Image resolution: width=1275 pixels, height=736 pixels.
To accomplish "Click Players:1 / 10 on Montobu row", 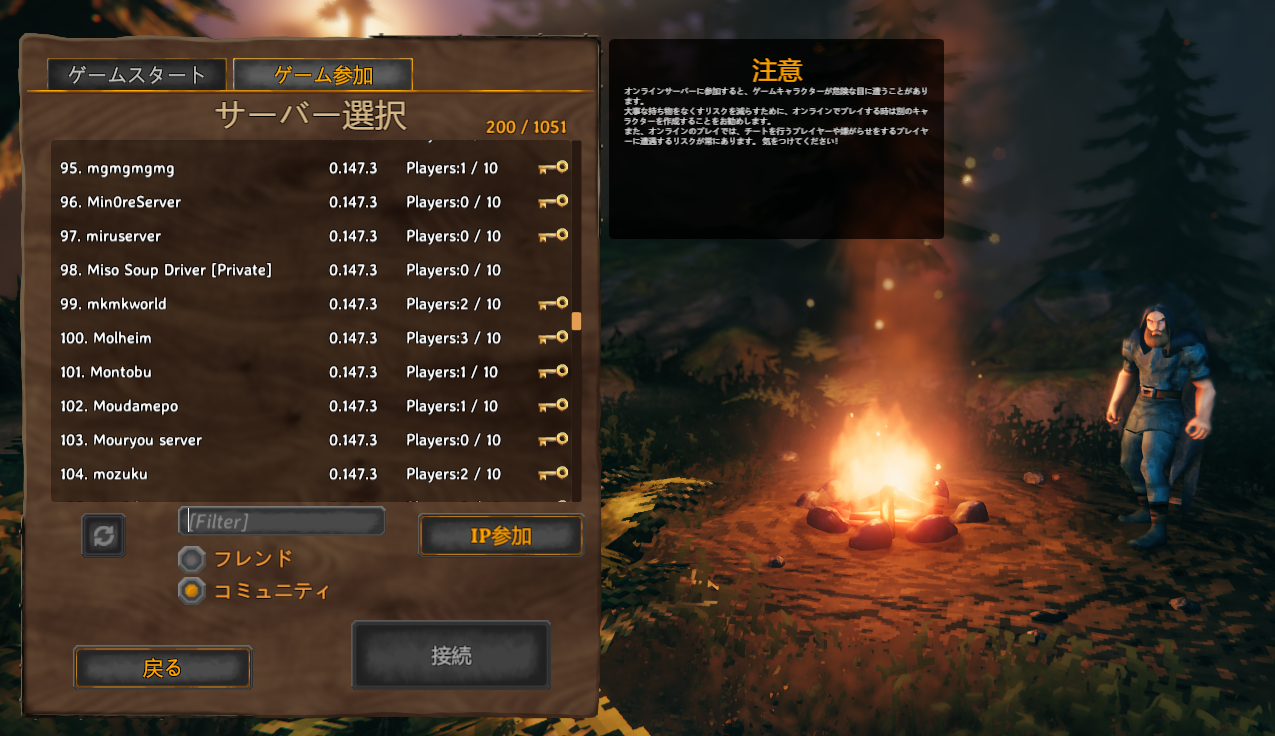I will tap(453, 372).
